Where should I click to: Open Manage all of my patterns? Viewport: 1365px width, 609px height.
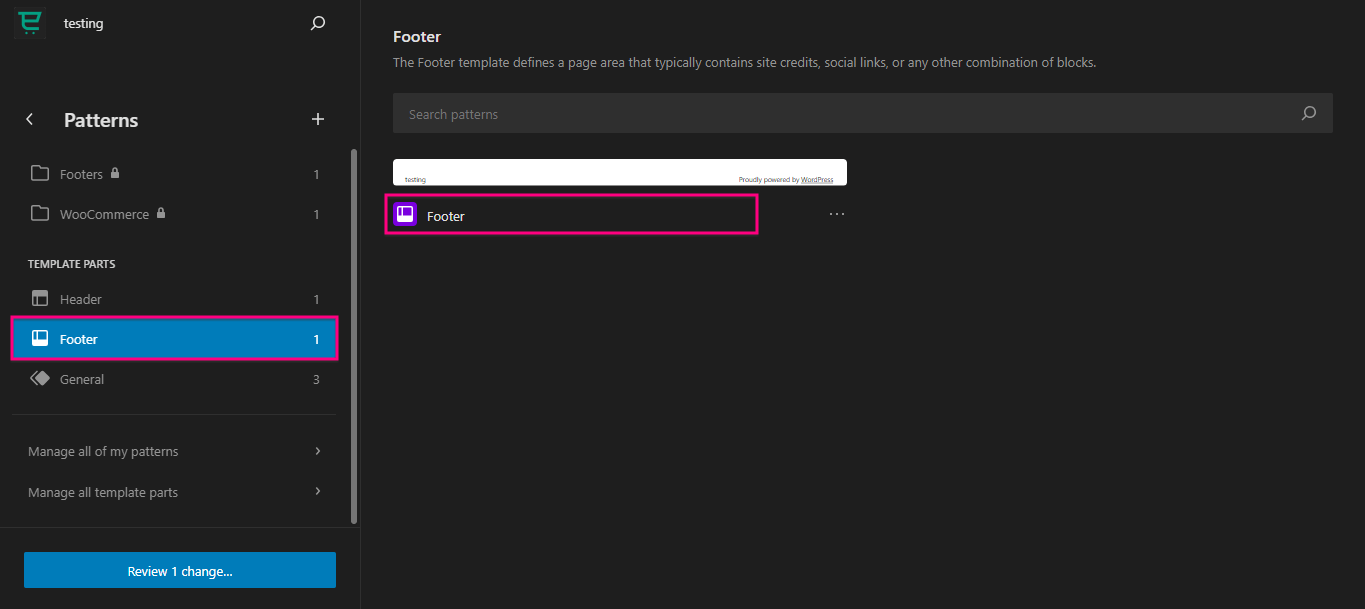coord(174,451)
